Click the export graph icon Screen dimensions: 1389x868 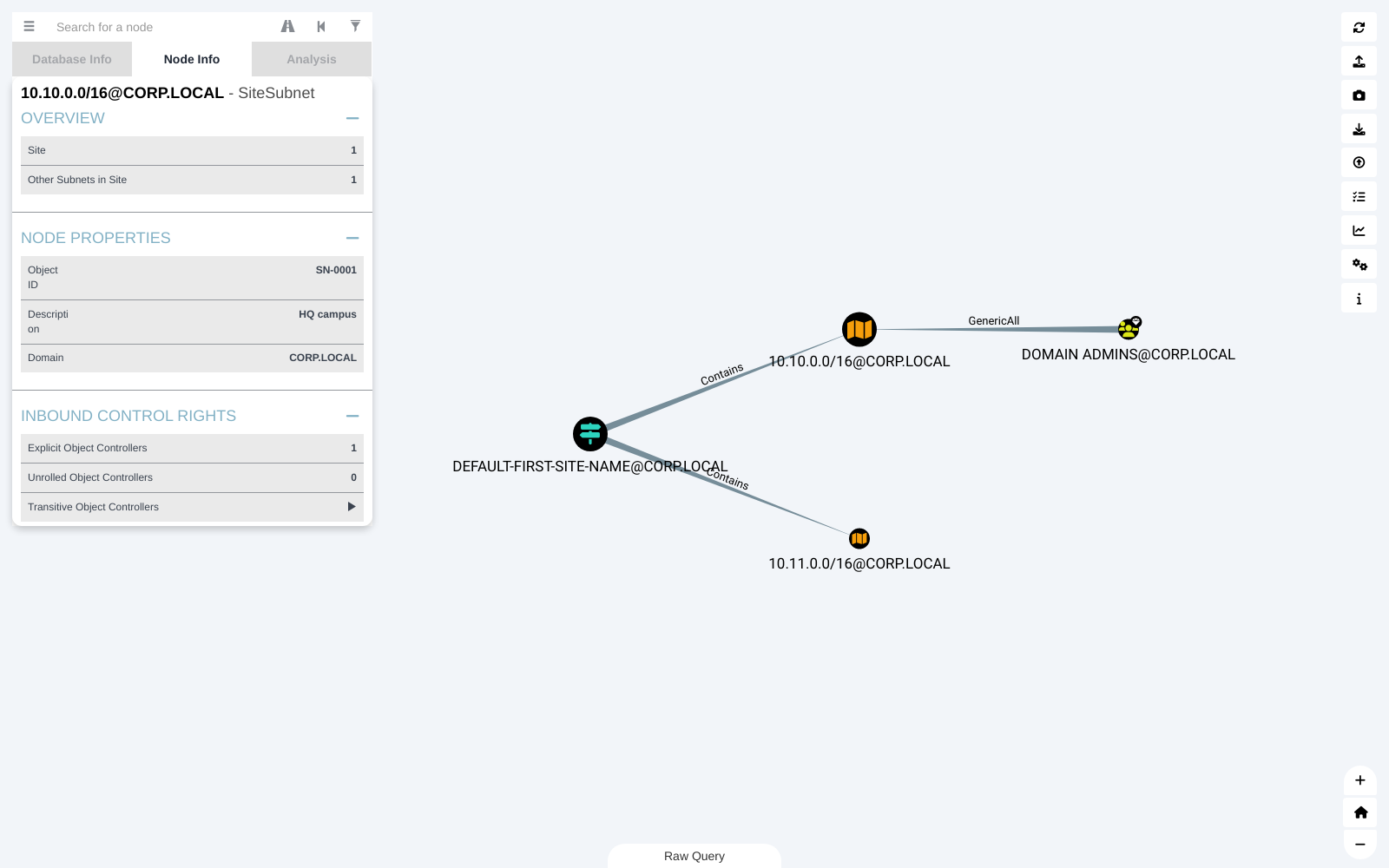[1359, 62]
